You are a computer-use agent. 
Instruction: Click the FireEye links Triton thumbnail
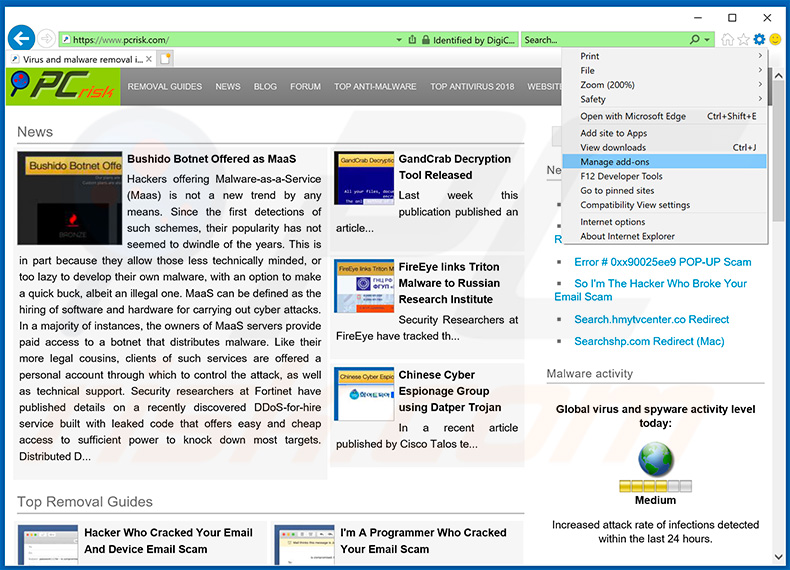(x=364, y=286)
